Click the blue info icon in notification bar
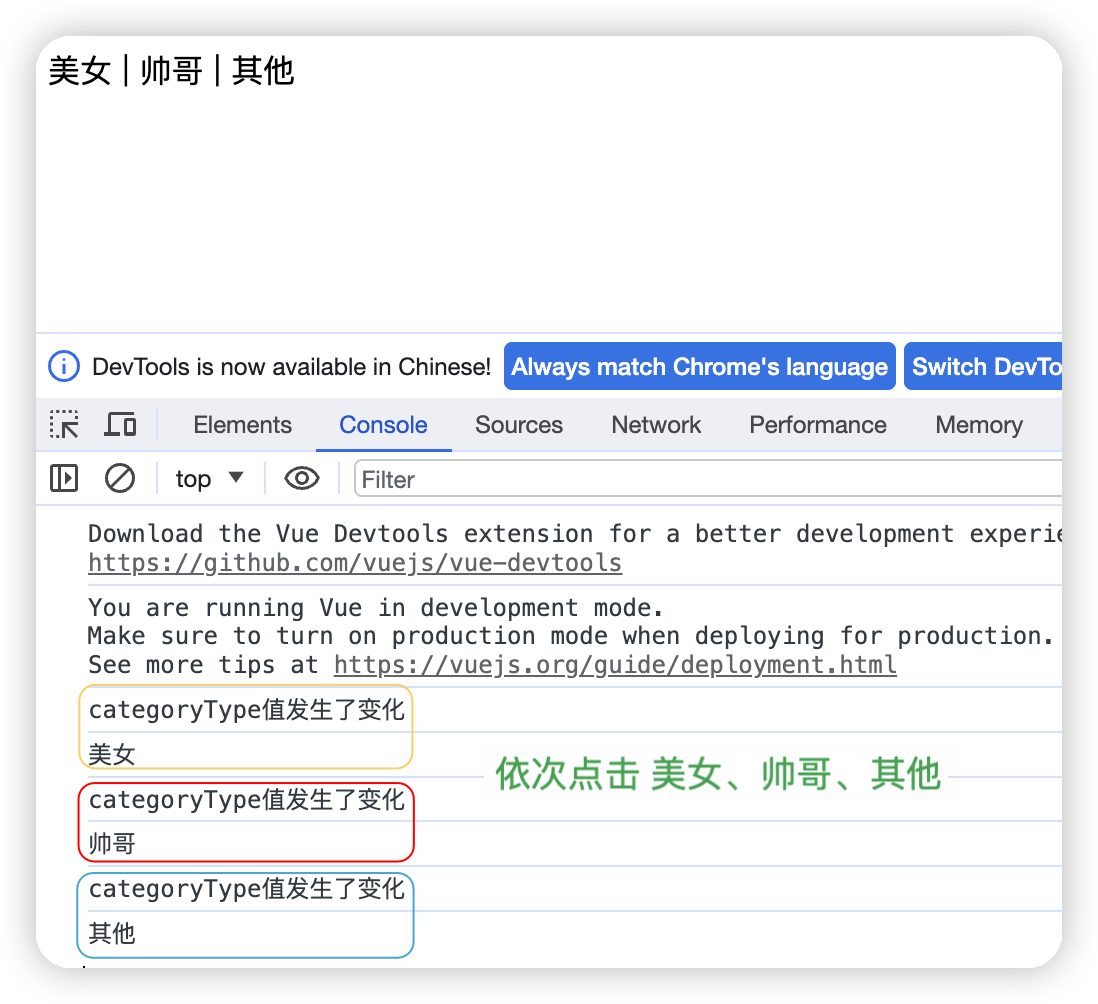The image size is (1098, 1004). click(x=64, y=367)
